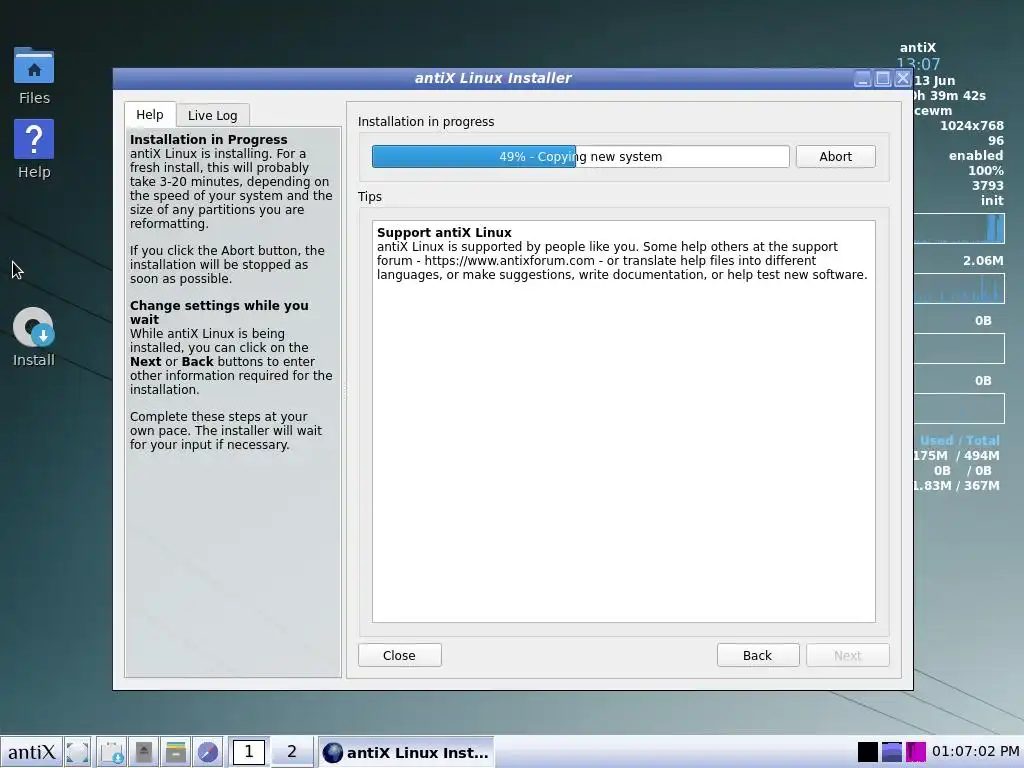Launch the Install desktop icon
This screenshot has height=768, width=1024.
34,337
